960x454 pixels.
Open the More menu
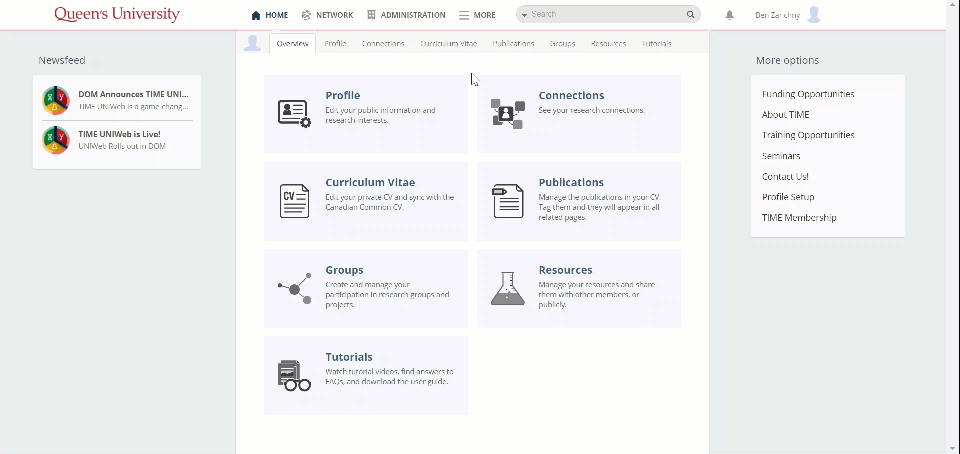[477, 15]
